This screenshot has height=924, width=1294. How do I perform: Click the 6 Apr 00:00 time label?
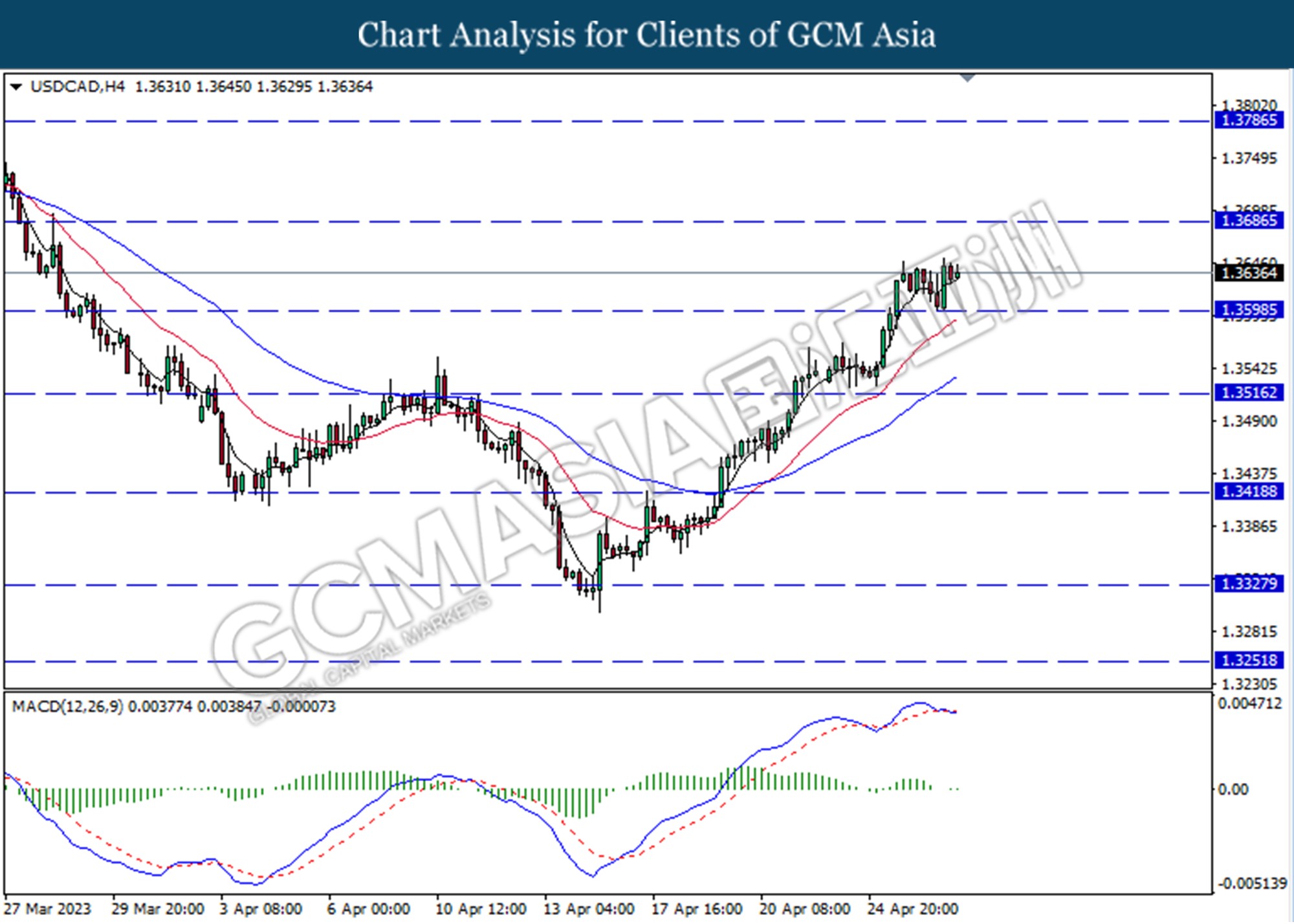click(x=369, y=909)
